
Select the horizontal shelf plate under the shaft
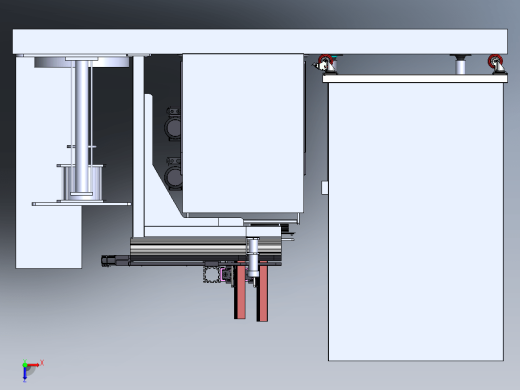[x=82, y=204]
